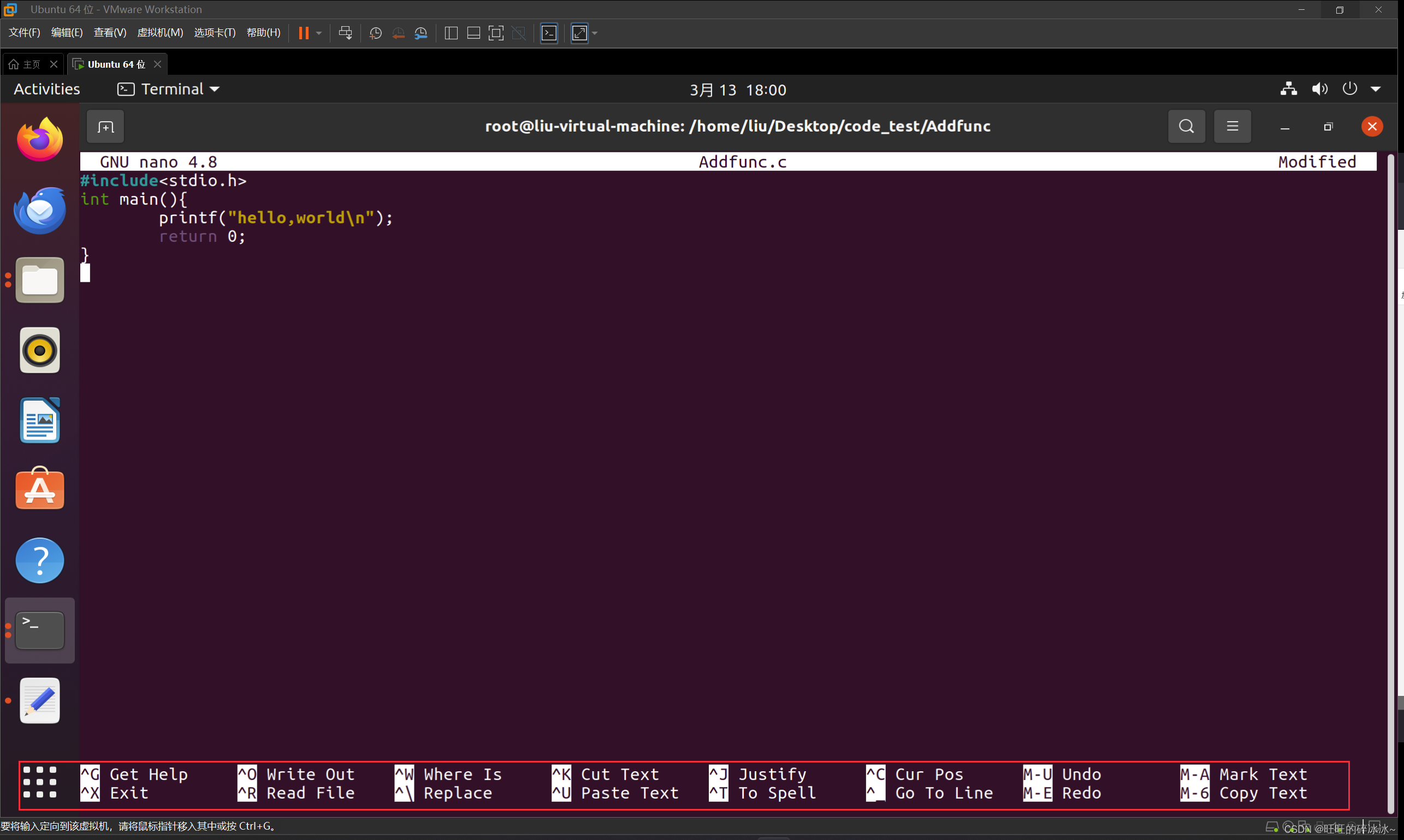The width and height of the screenshot is (1404, 840).
Task: Open Rhythmbox from the dock
Action: pyautogui.click(x=40, y=350)
